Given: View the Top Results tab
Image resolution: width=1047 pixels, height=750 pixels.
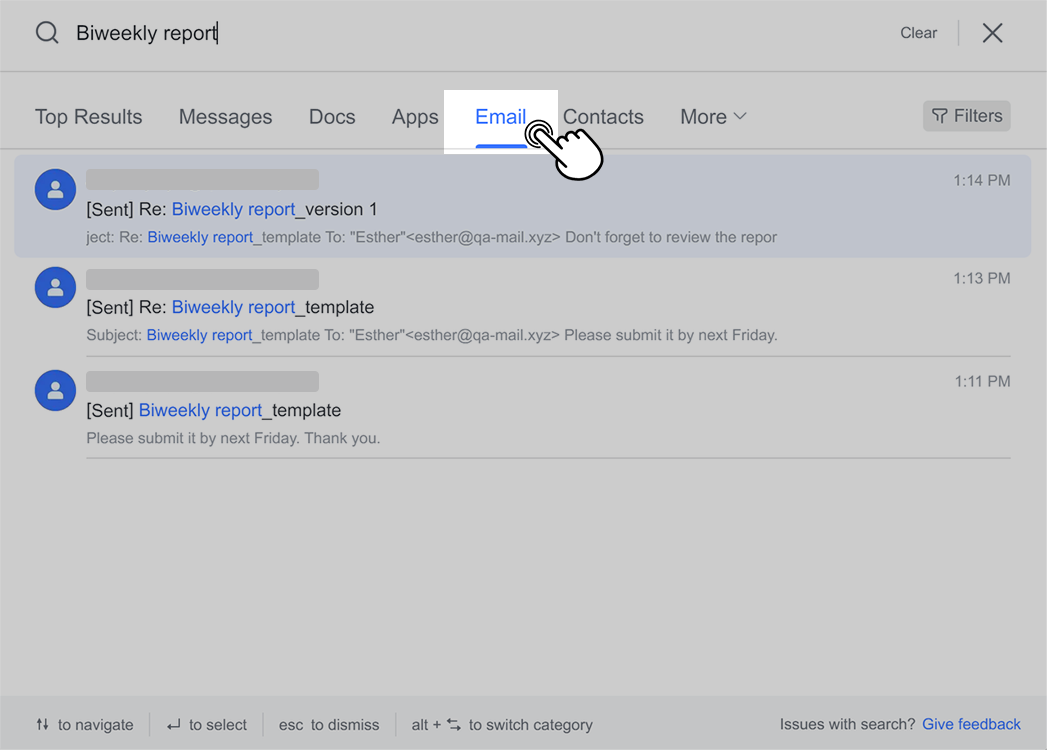Looking at the screenshot, I should [x=88, y=116].
